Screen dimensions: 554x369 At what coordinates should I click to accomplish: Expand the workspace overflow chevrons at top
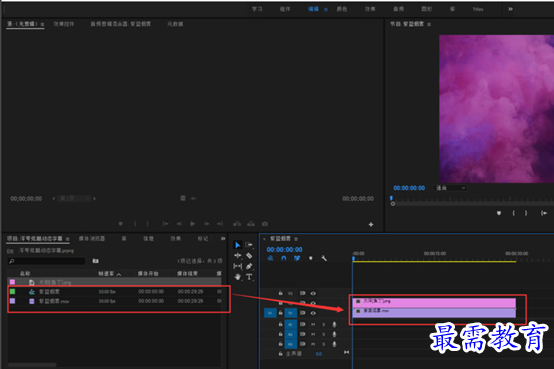tap(511, 9)
